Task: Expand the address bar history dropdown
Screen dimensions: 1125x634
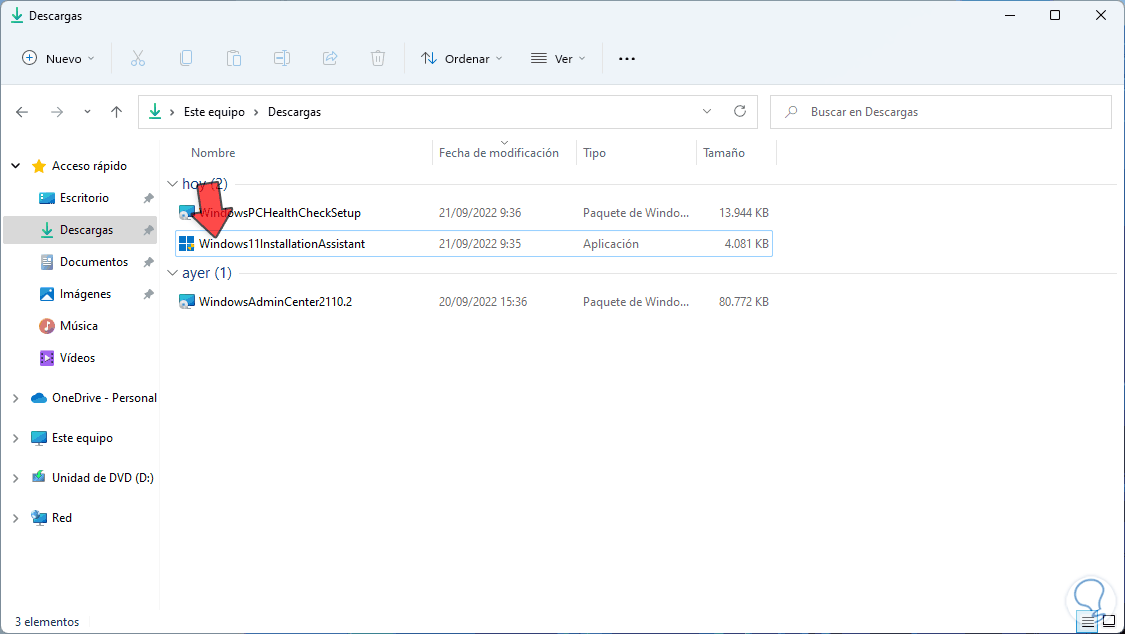Action: [x=707, y=111]
